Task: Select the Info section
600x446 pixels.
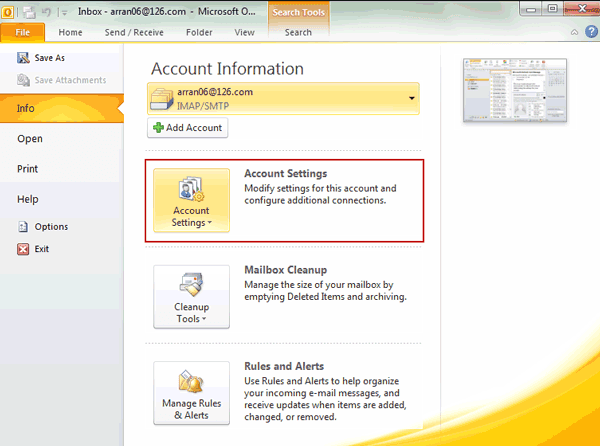Action: point(62,108)
